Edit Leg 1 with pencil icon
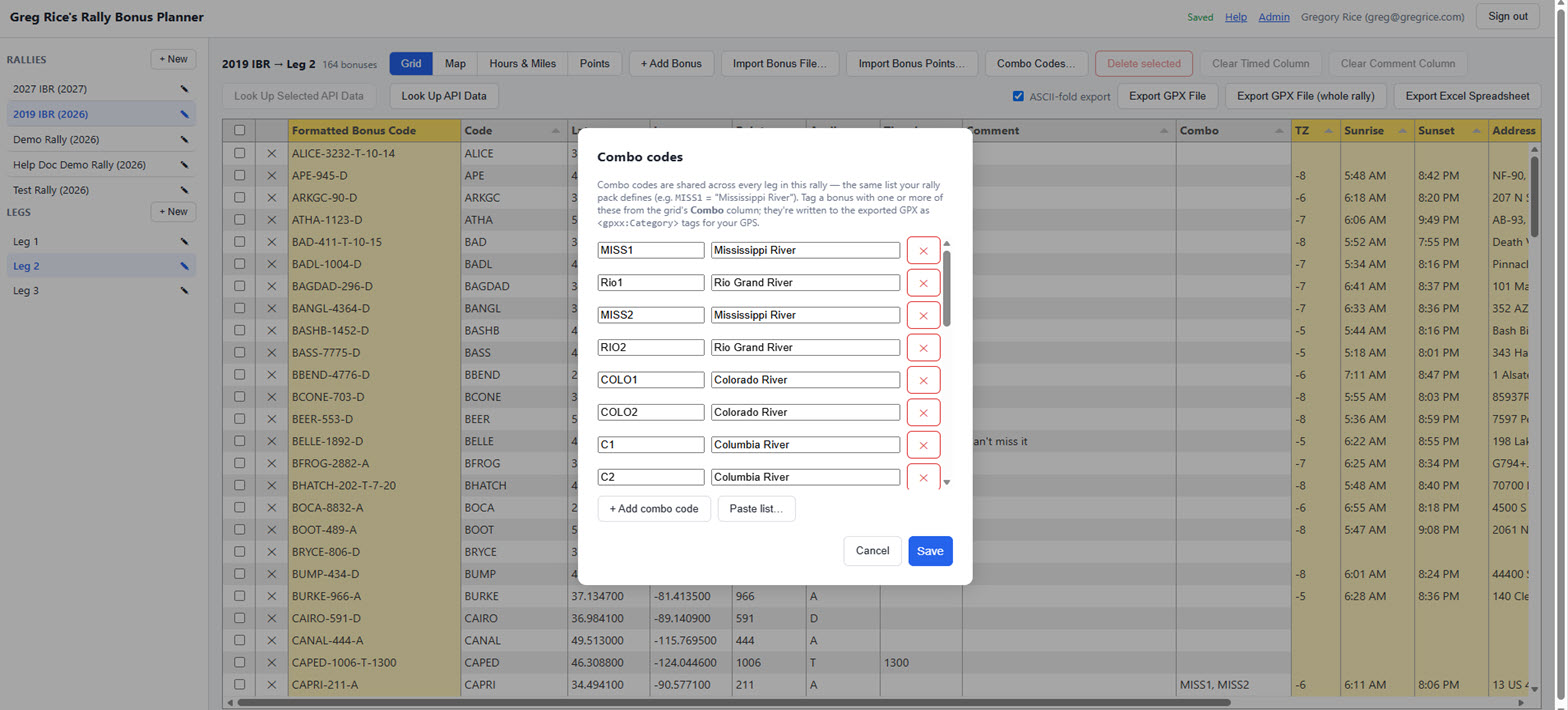This screenshot has height=710, width=1568. [184, 242]
